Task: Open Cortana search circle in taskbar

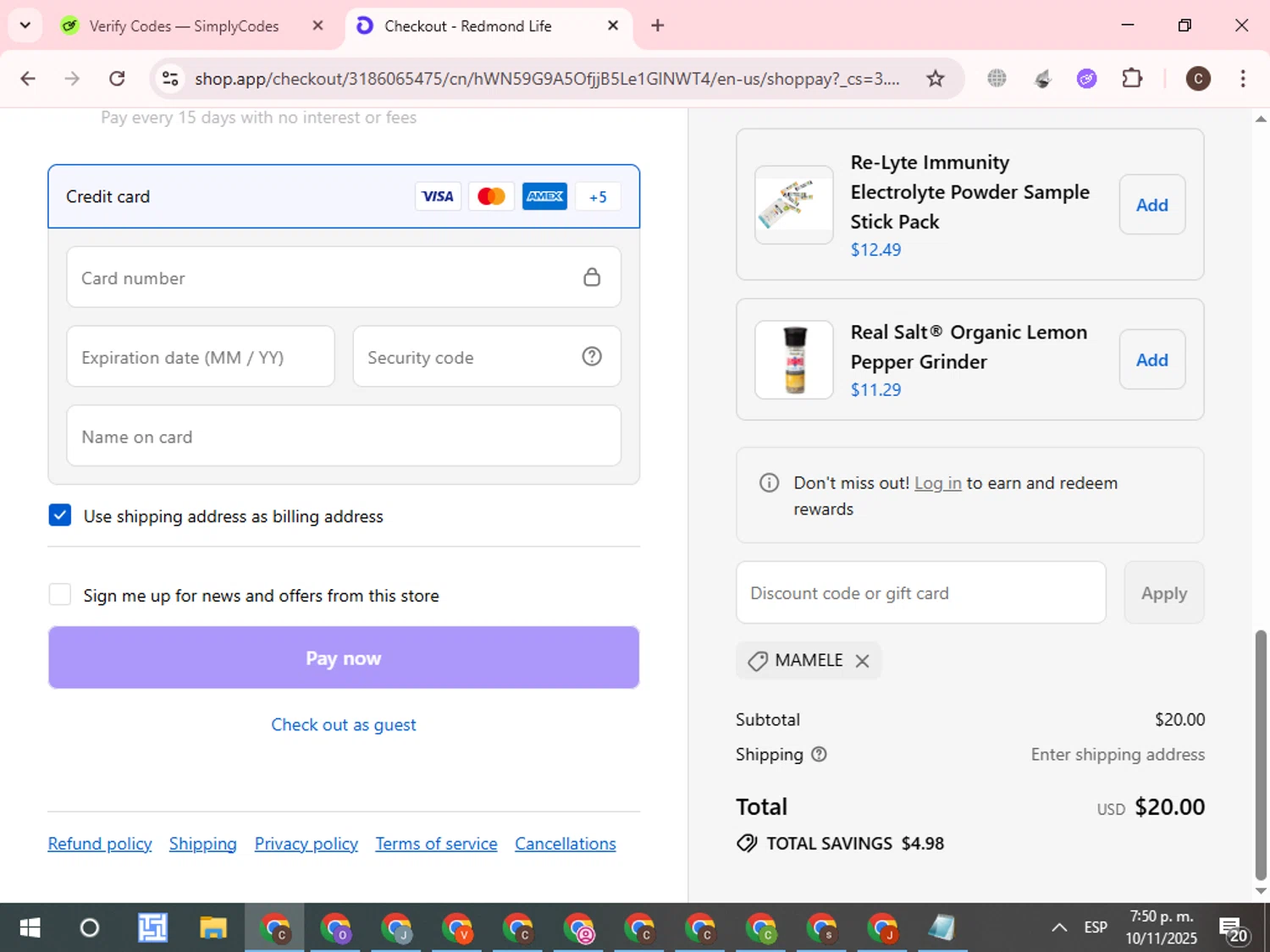Action: [x=89, y=927]
